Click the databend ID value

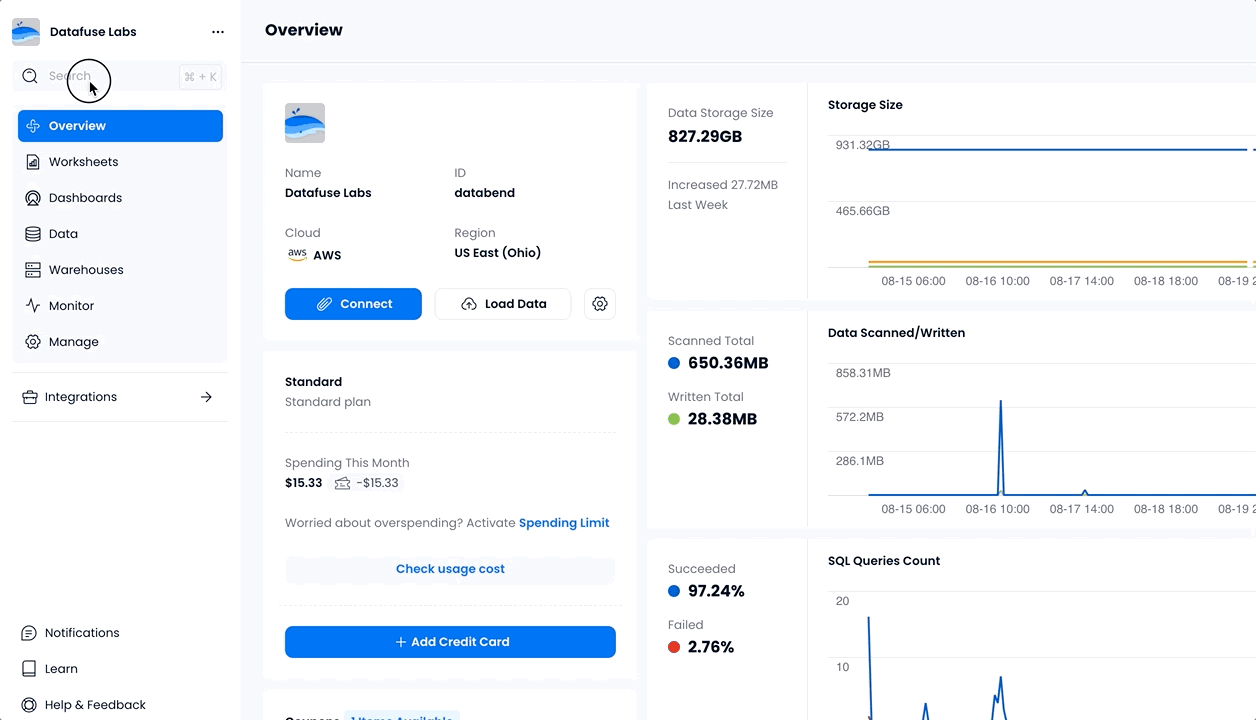[x=484, y=193]
